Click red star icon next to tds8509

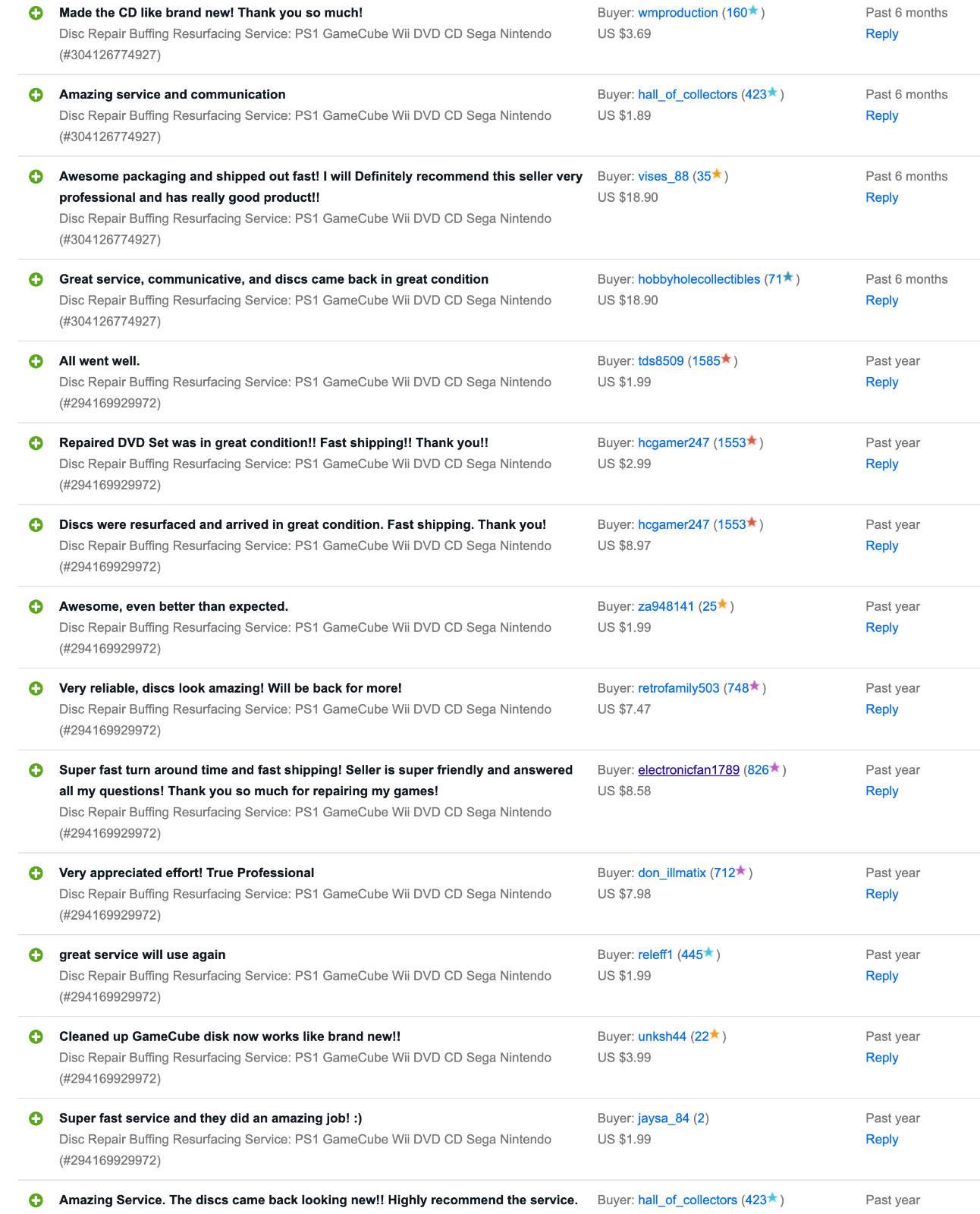726,359
